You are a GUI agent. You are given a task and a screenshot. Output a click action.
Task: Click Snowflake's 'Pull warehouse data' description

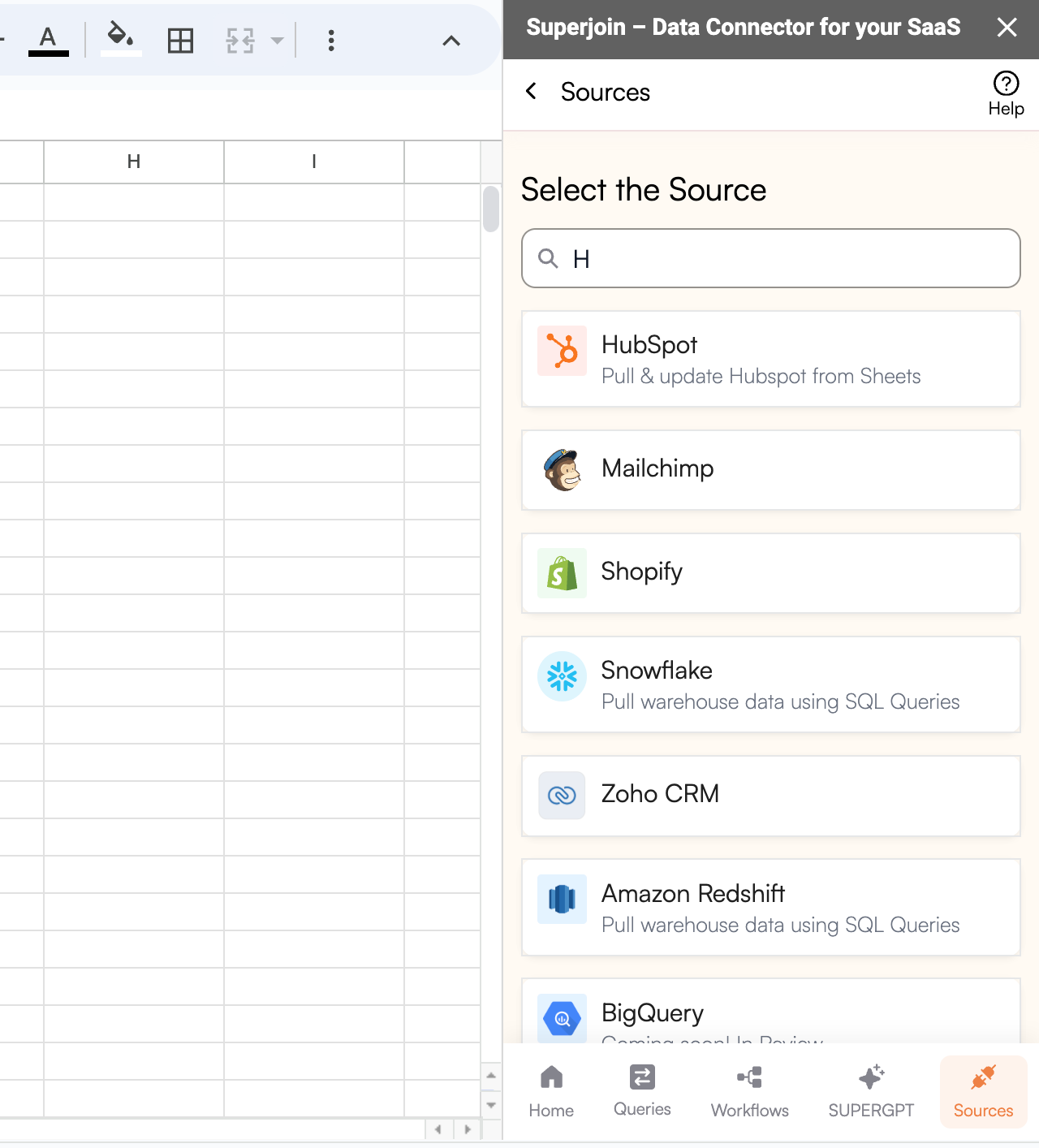pos(780,701)
